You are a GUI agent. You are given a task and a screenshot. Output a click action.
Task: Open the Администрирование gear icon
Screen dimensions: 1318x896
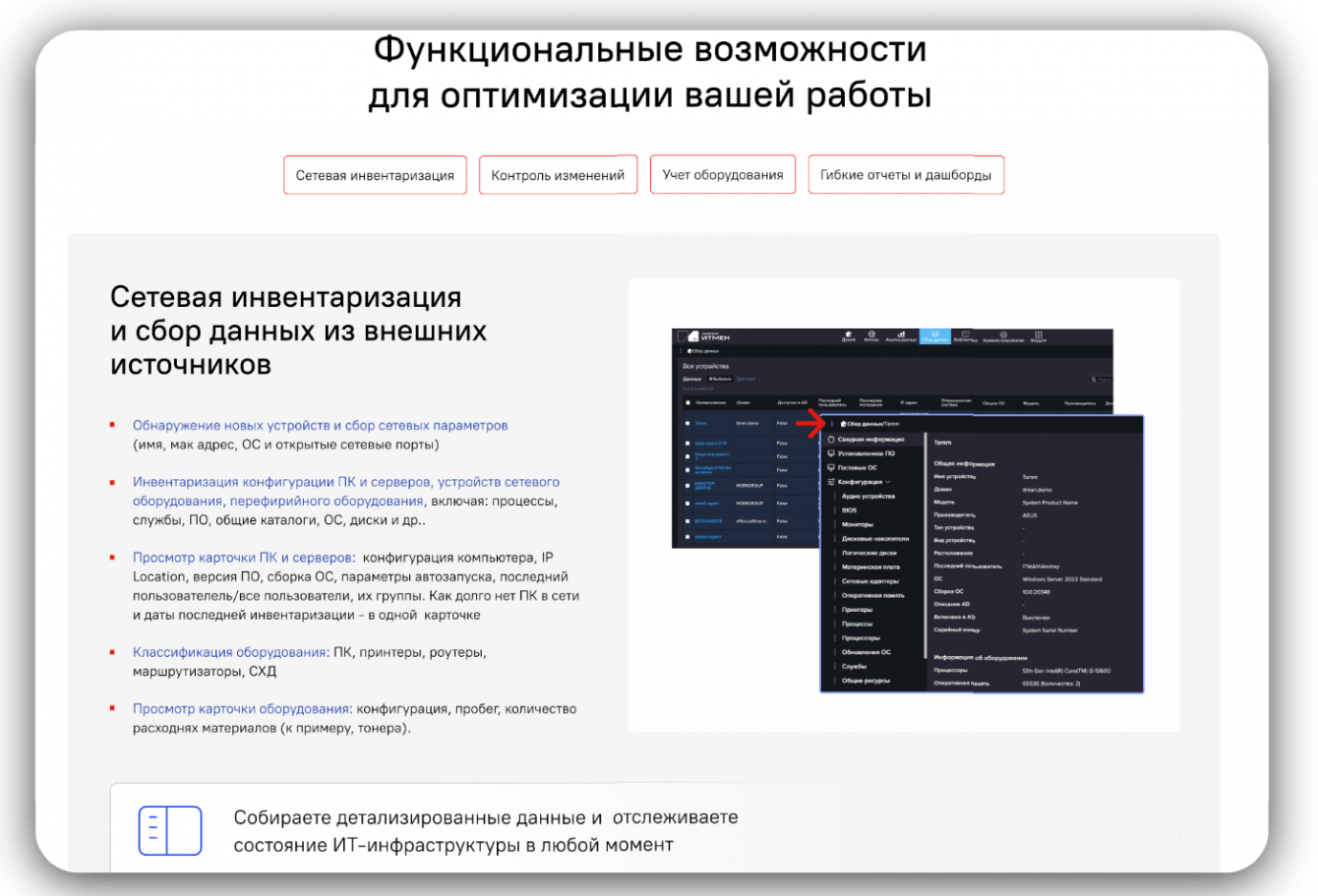[1003, 336]
